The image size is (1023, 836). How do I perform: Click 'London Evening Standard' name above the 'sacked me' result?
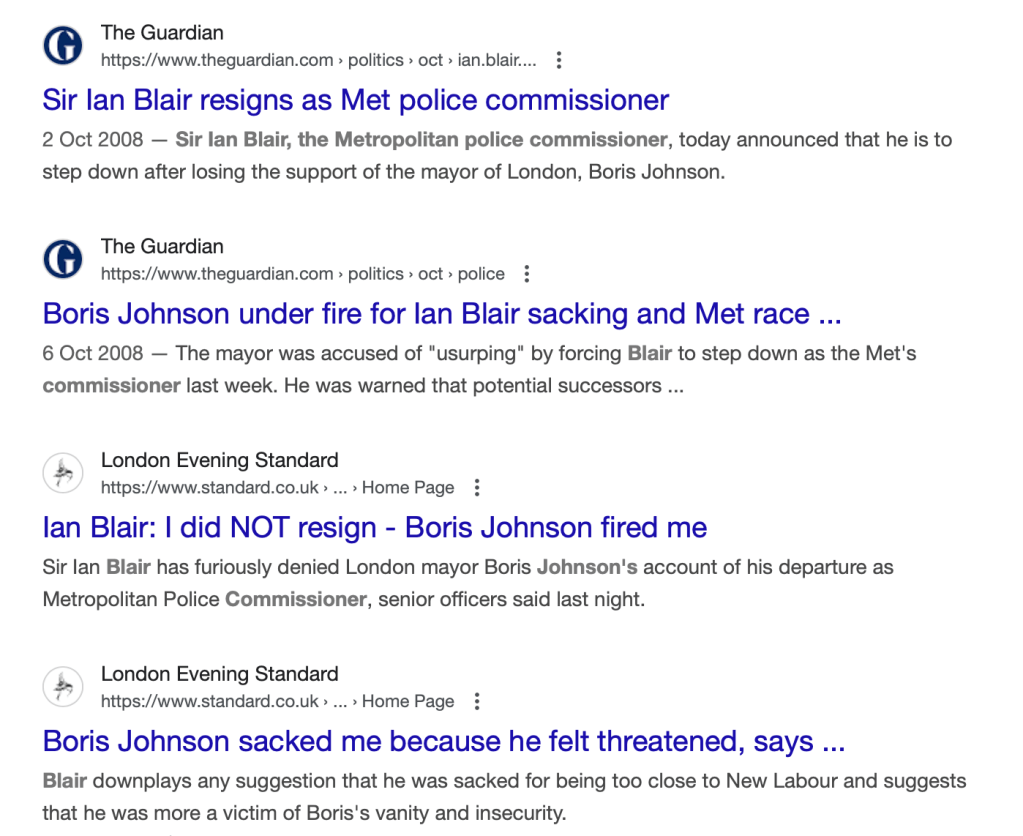pyautogui.click(x=219, y=674)
